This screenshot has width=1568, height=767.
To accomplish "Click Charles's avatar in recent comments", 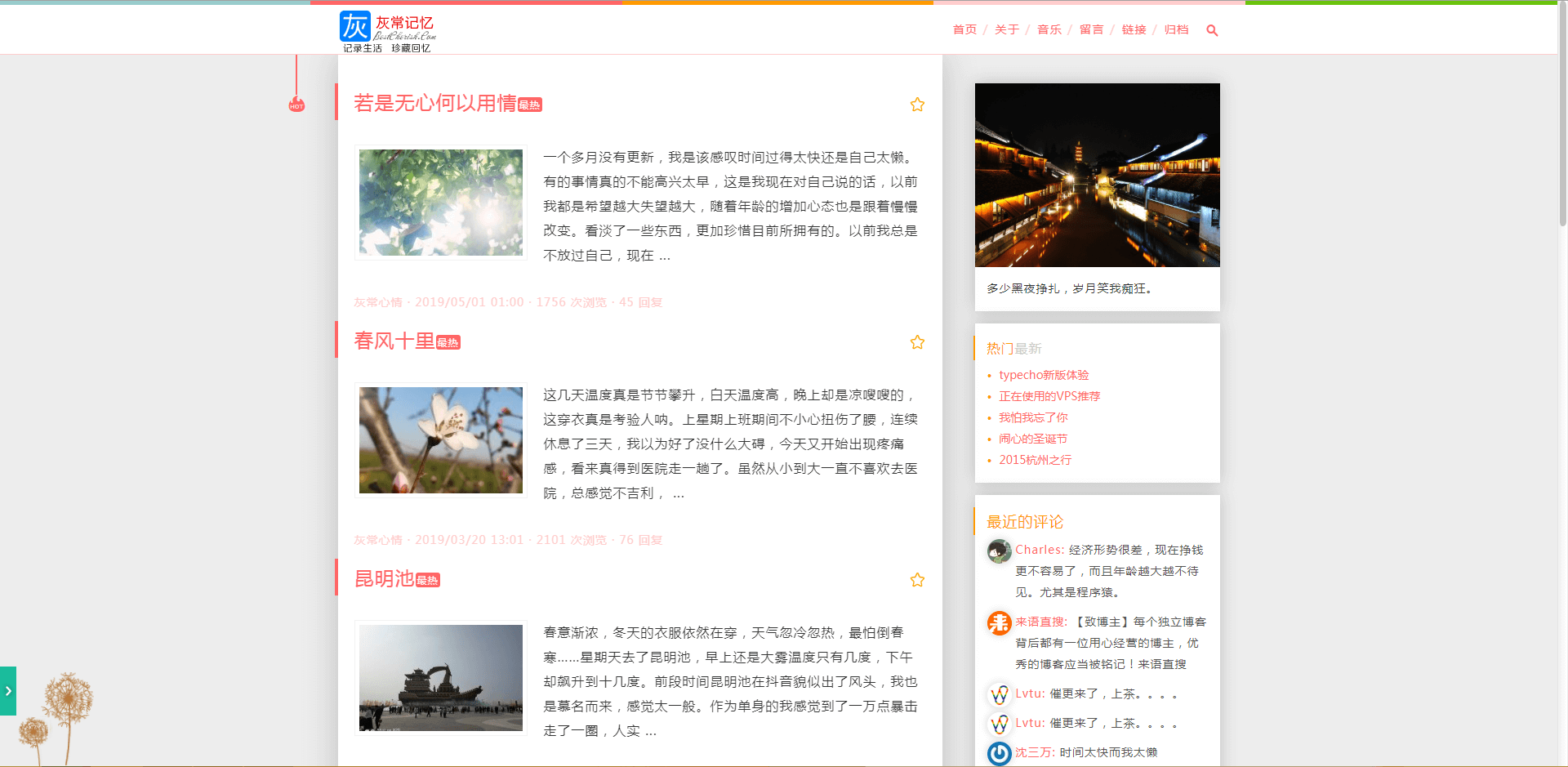I will (998, 552).
